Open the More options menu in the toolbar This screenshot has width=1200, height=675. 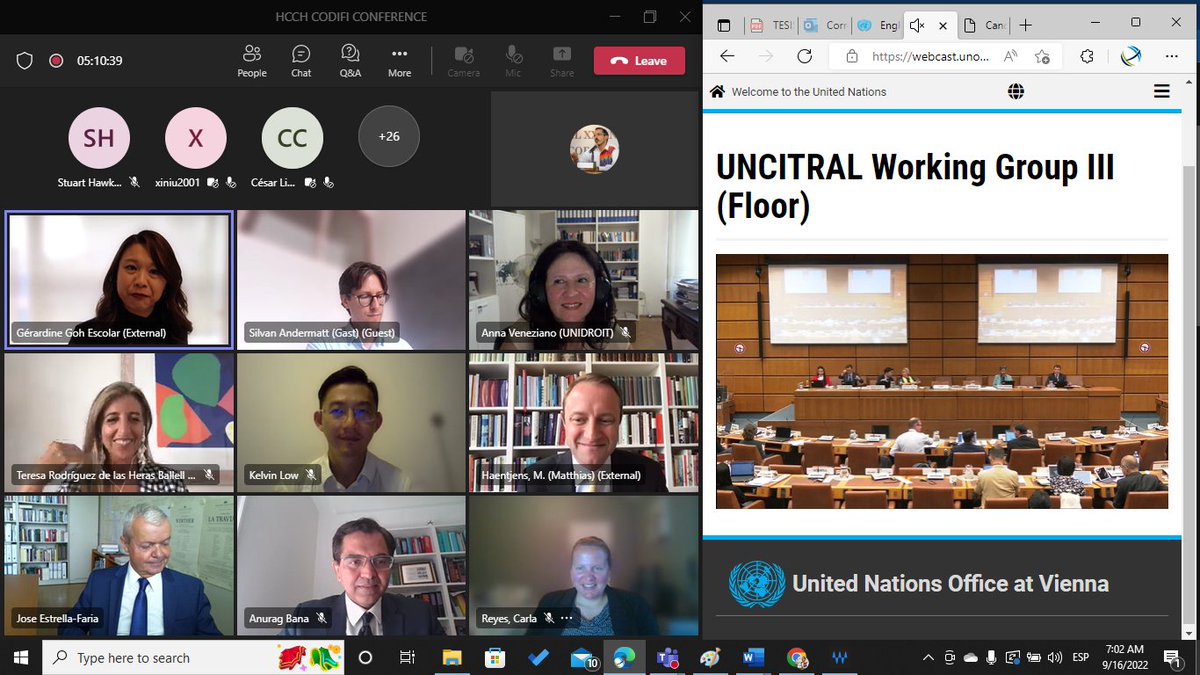(x=399, y=60)
